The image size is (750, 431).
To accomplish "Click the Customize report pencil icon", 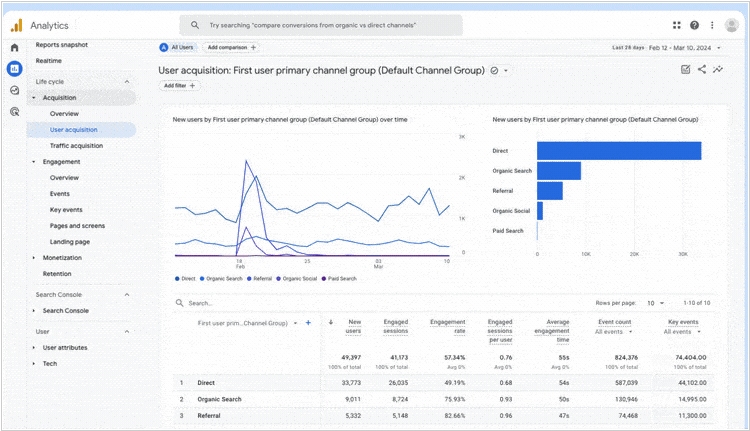I will coord(685,70).
